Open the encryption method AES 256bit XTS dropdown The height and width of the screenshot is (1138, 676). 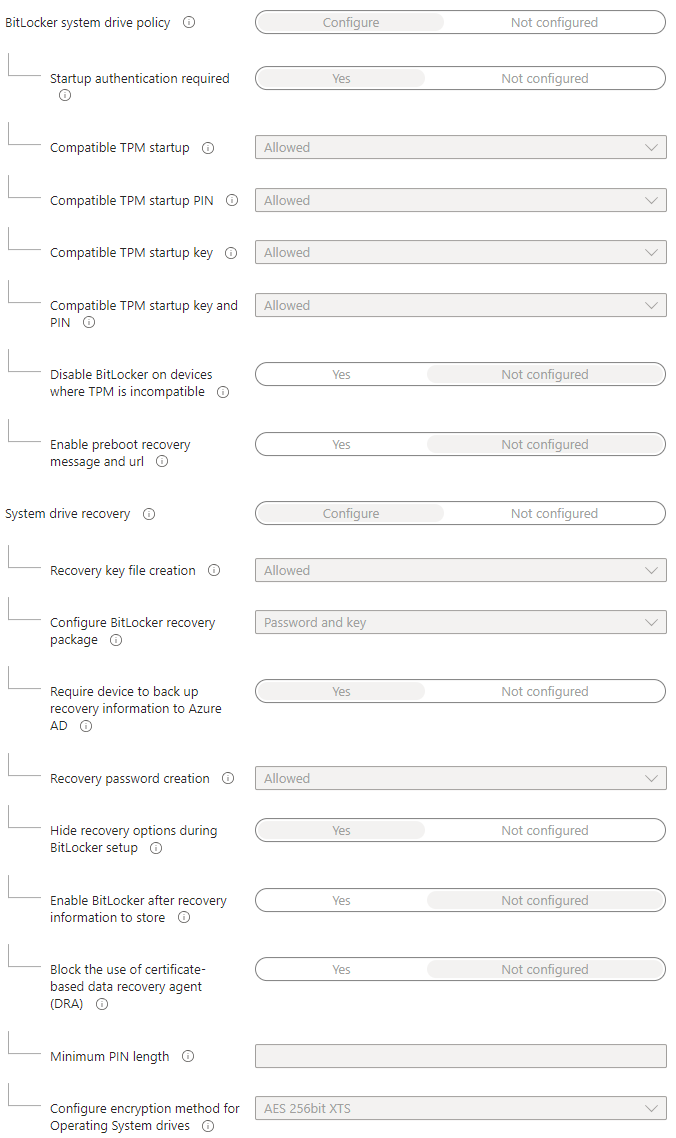(460, 1108)
